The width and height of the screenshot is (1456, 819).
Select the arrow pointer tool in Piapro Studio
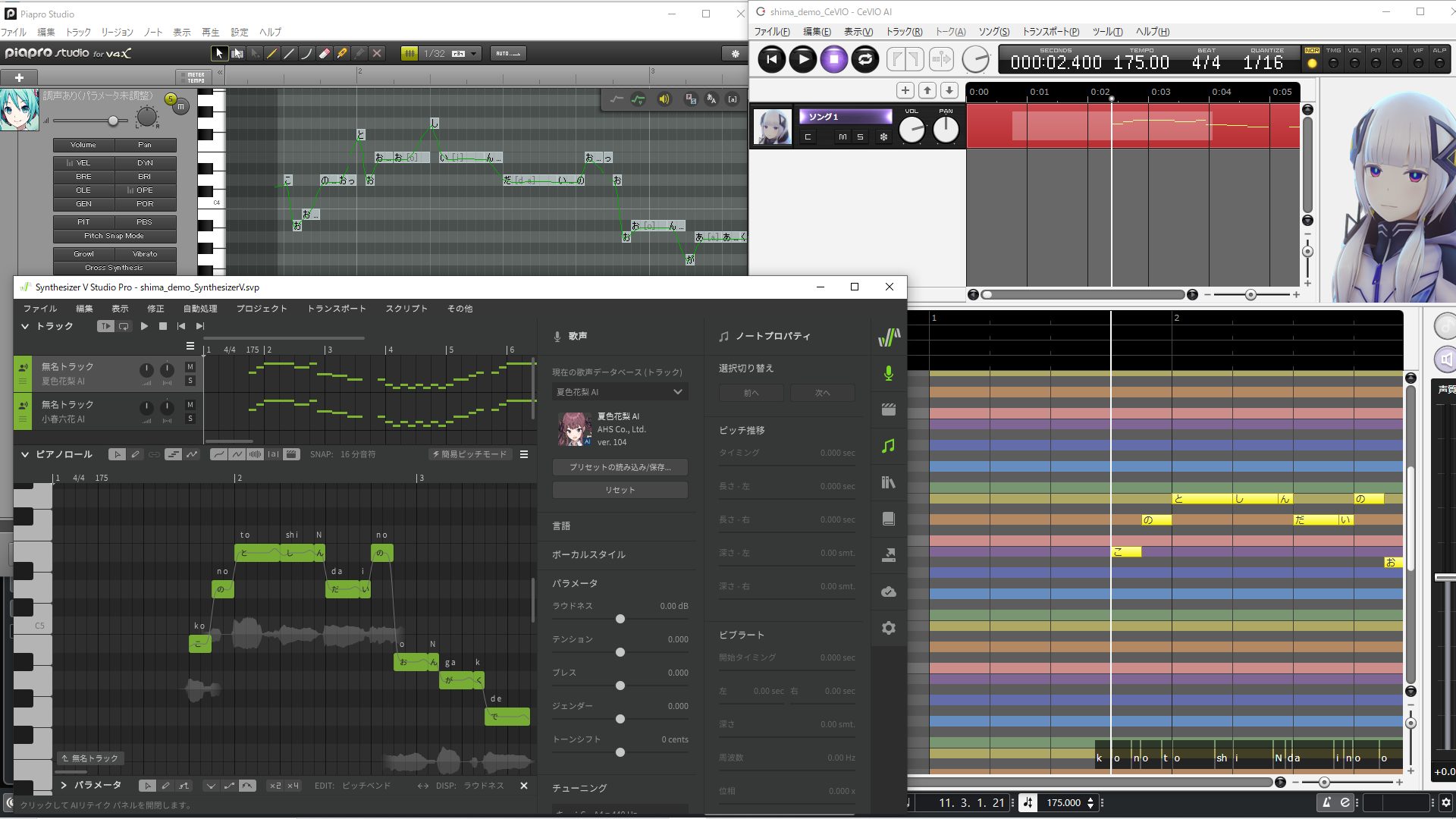(219, 54)
